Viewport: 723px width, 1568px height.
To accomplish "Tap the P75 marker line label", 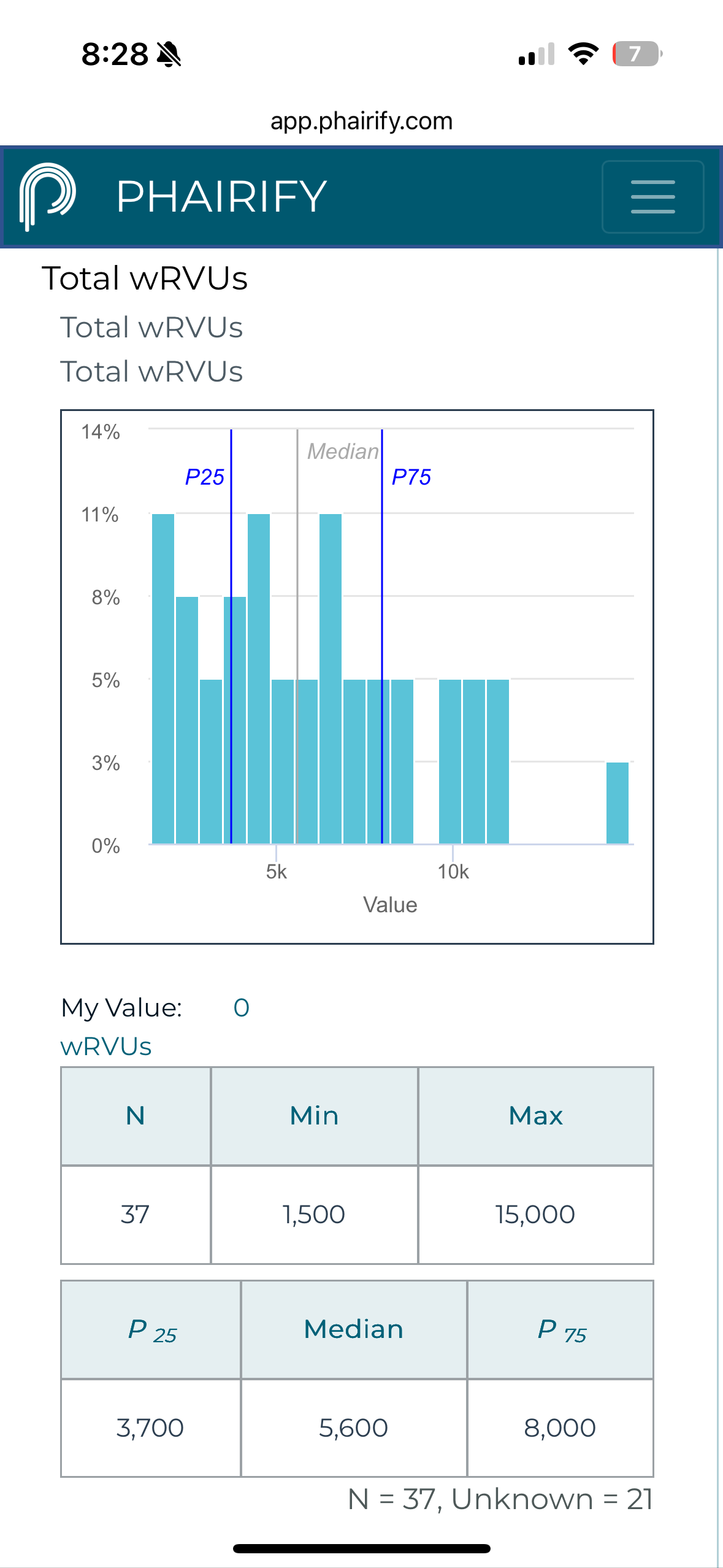I will tap(411, 477).
